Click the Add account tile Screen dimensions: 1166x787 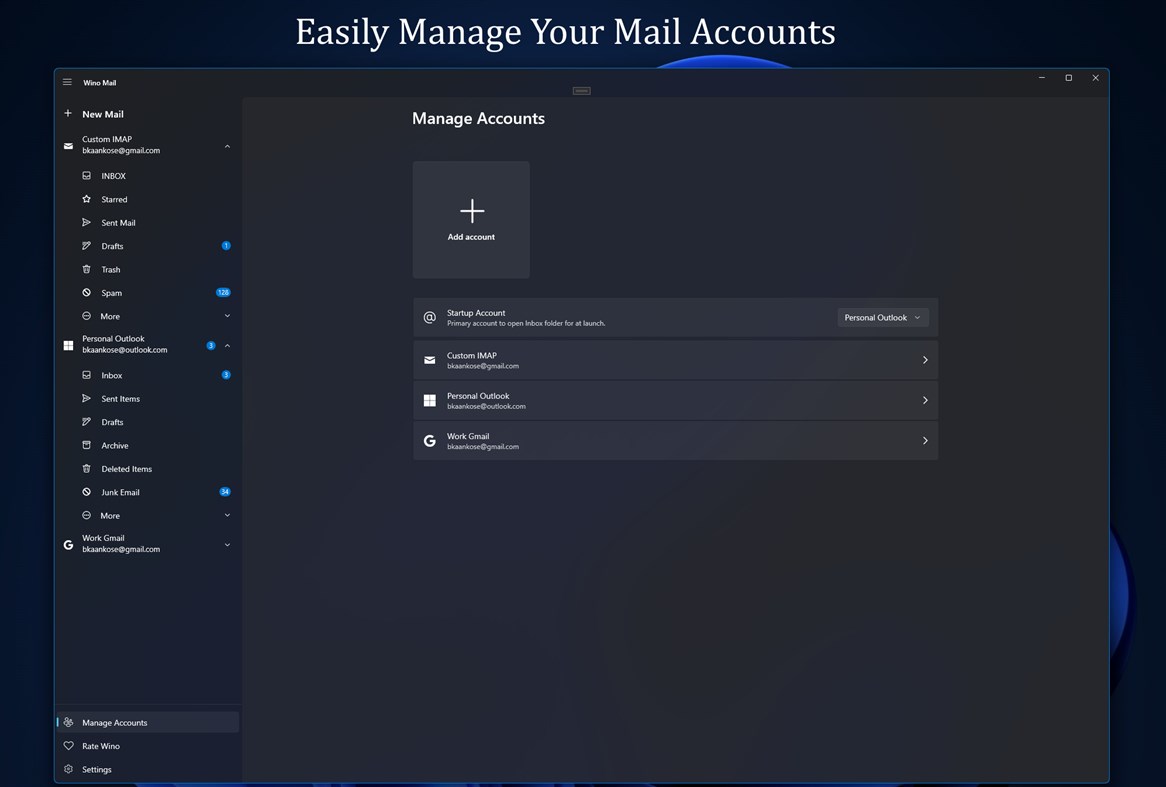[x=471, y=219]
